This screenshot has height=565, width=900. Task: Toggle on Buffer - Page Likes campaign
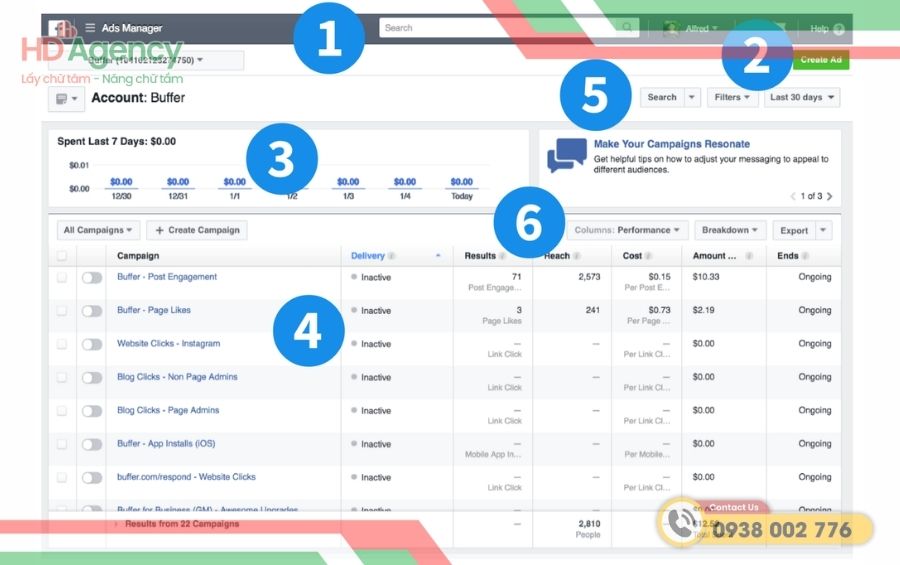(x=92, y=311)
